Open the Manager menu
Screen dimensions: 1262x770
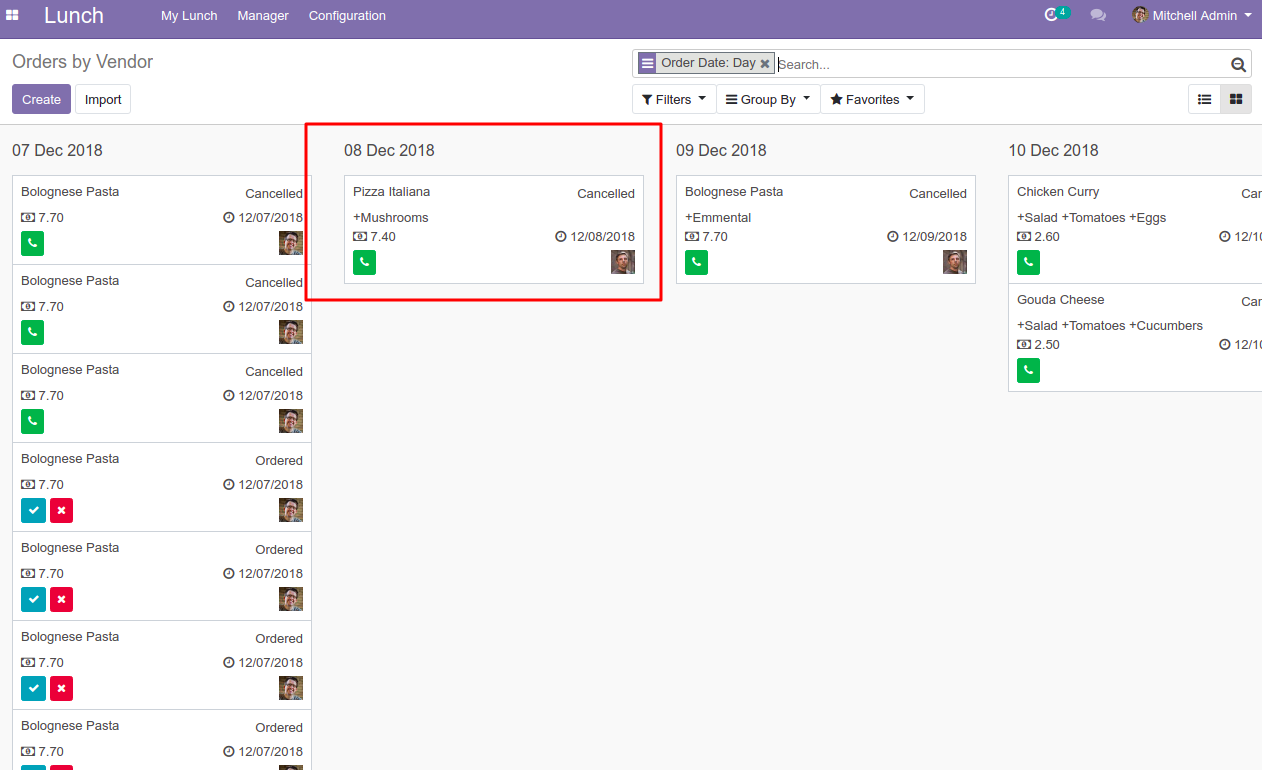(x=262, y=15)
